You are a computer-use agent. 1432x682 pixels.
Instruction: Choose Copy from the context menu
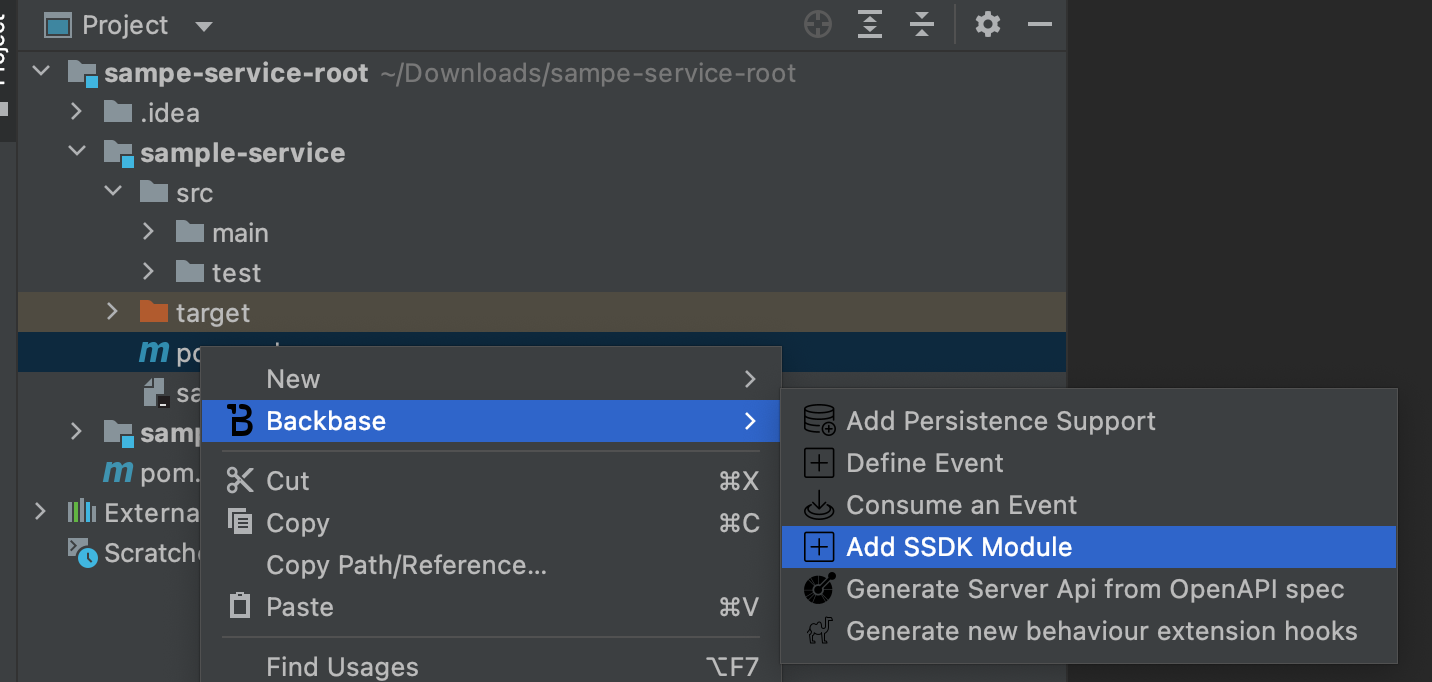pyautogui.click(x=491, y=523)
